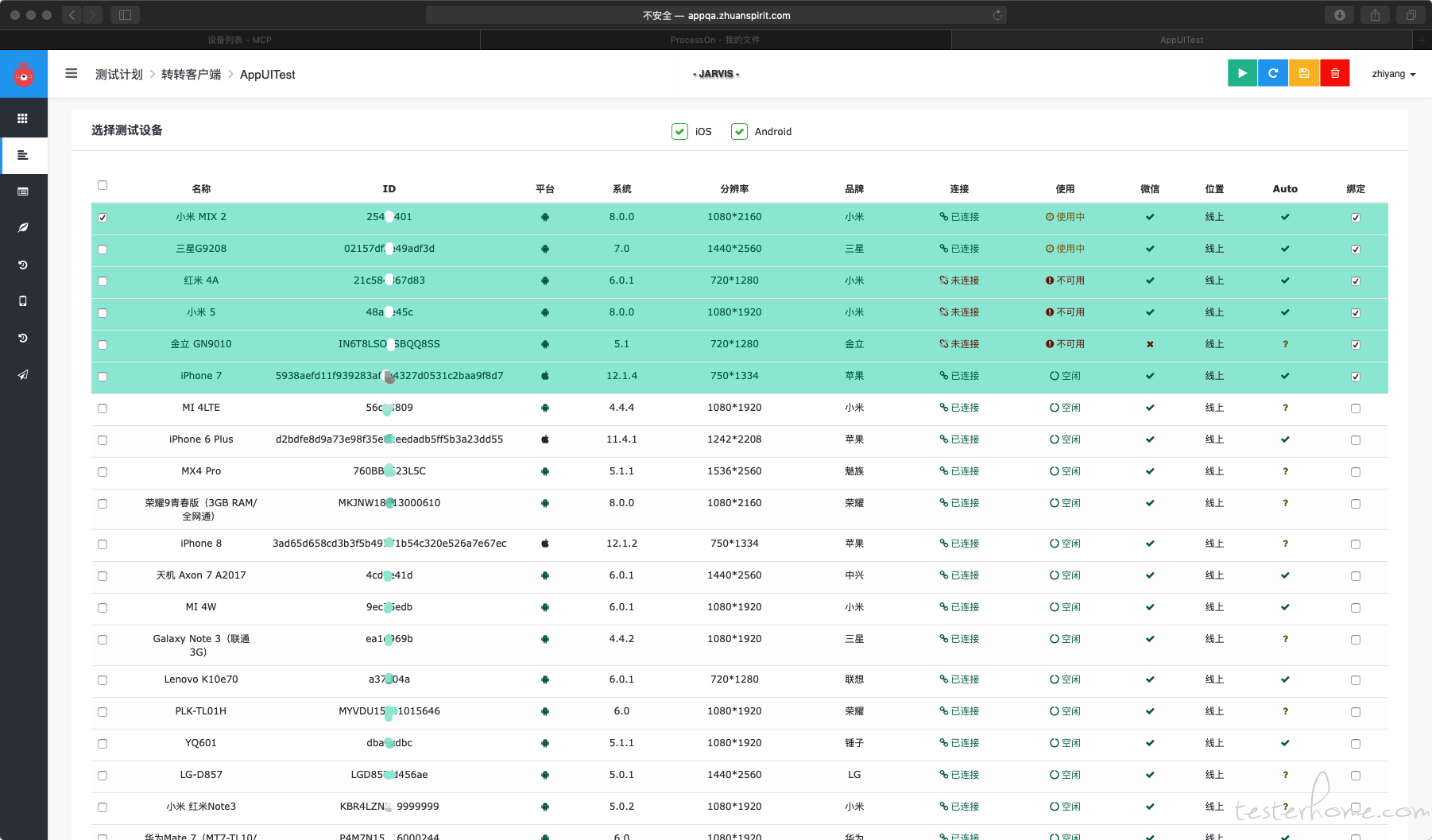This screenshot has width=1432, height=840.
Task: Open the zhiyang user dropdown
Action: coord(1394,74)
